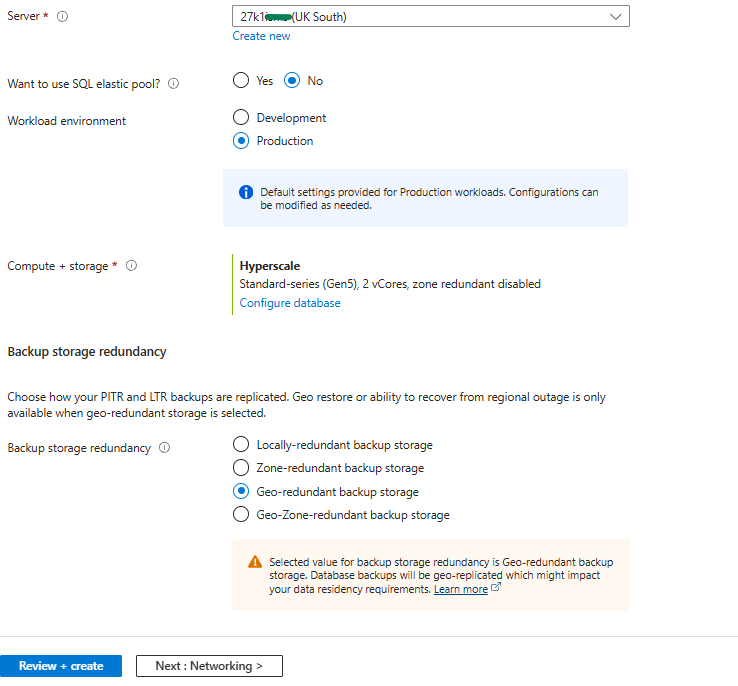Select Geo-Zone-redundant backup storage
Viewport: 738px width, 686px height.
241,515
